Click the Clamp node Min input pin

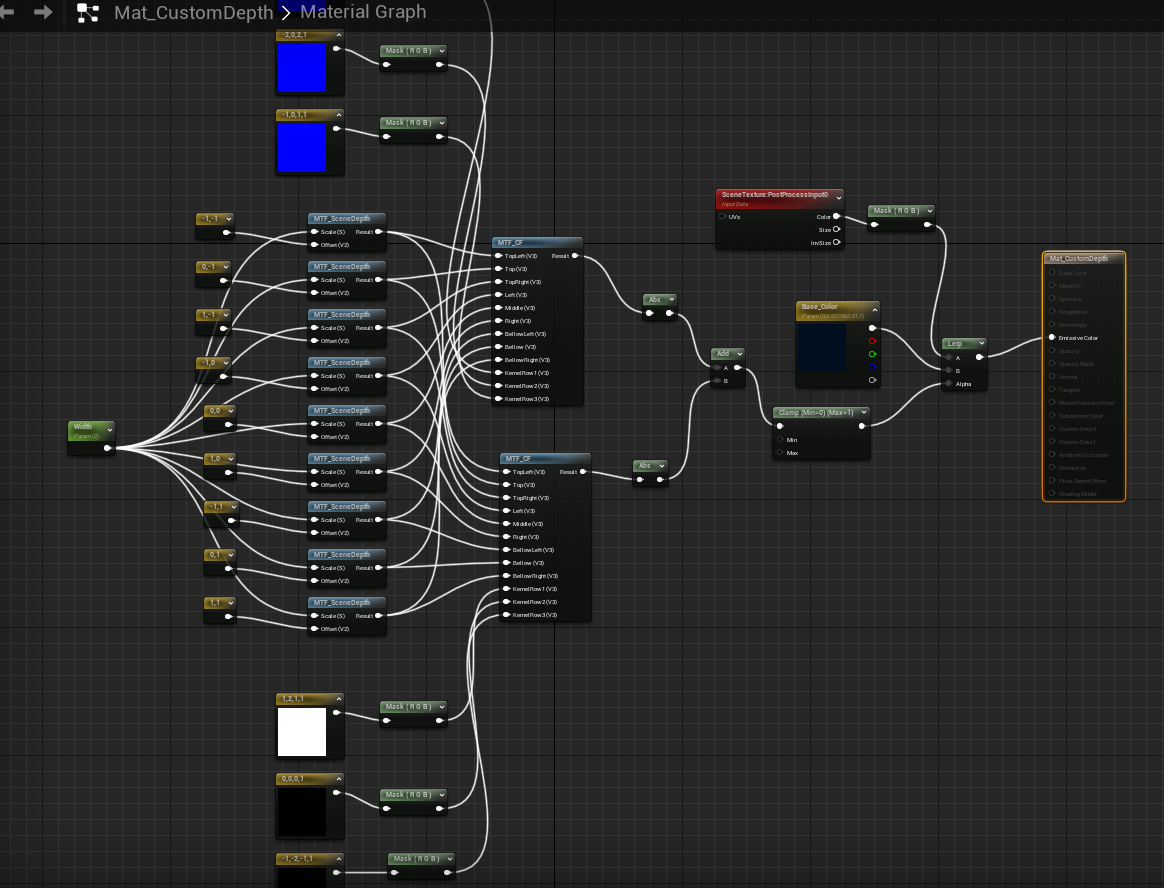coord(779,439)
